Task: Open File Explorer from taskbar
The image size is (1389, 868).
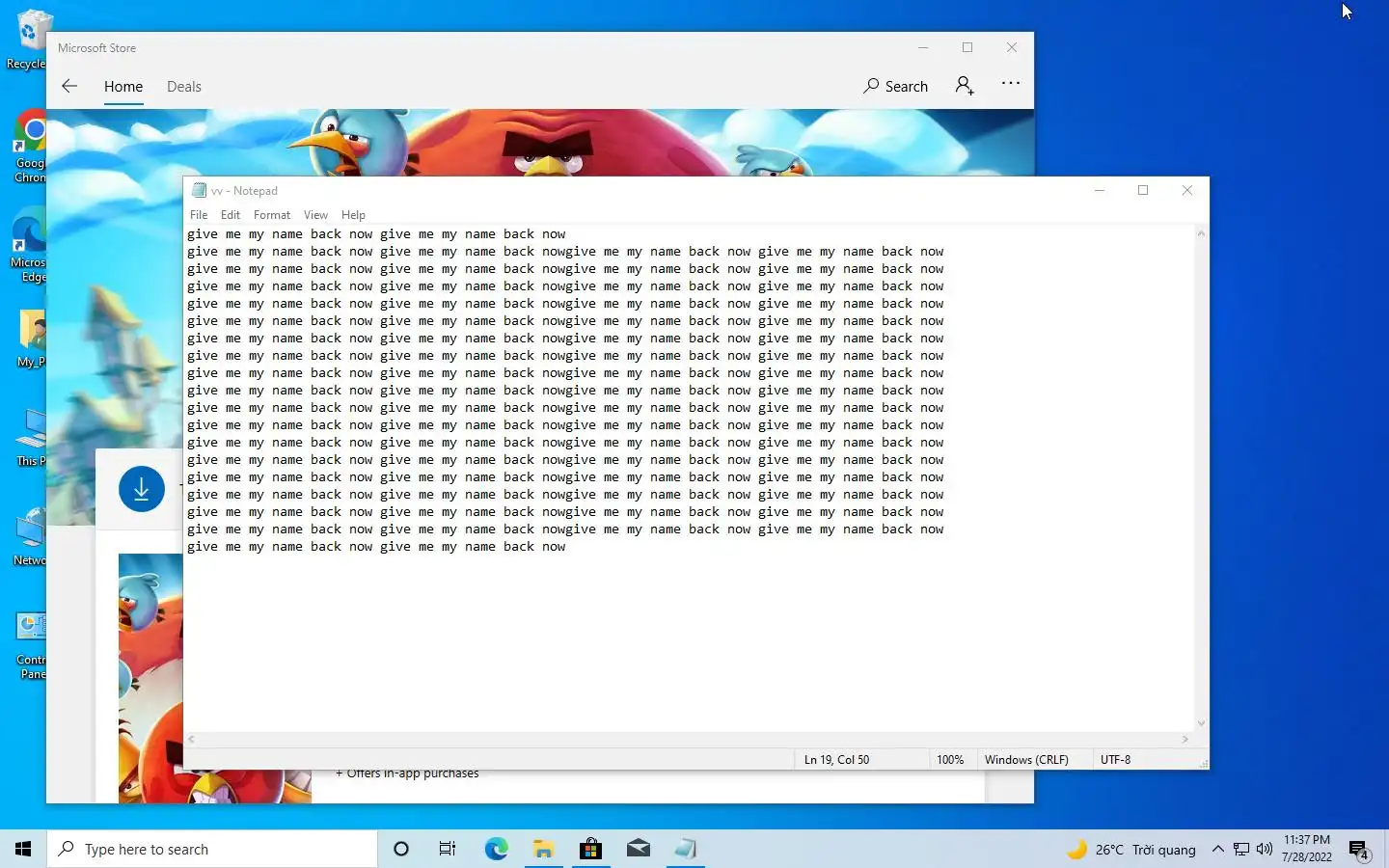Action: (x=543, y=849)
